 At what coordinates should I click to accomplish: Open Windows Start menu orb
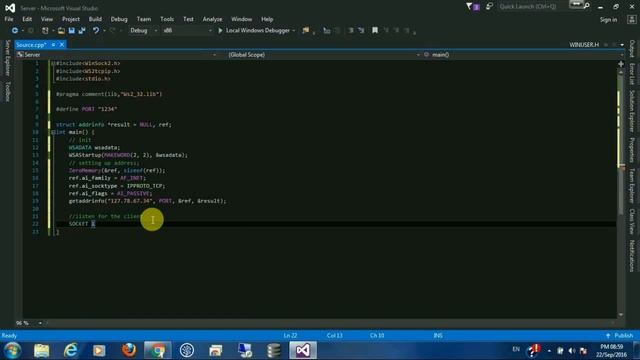[x=12, y=350]
